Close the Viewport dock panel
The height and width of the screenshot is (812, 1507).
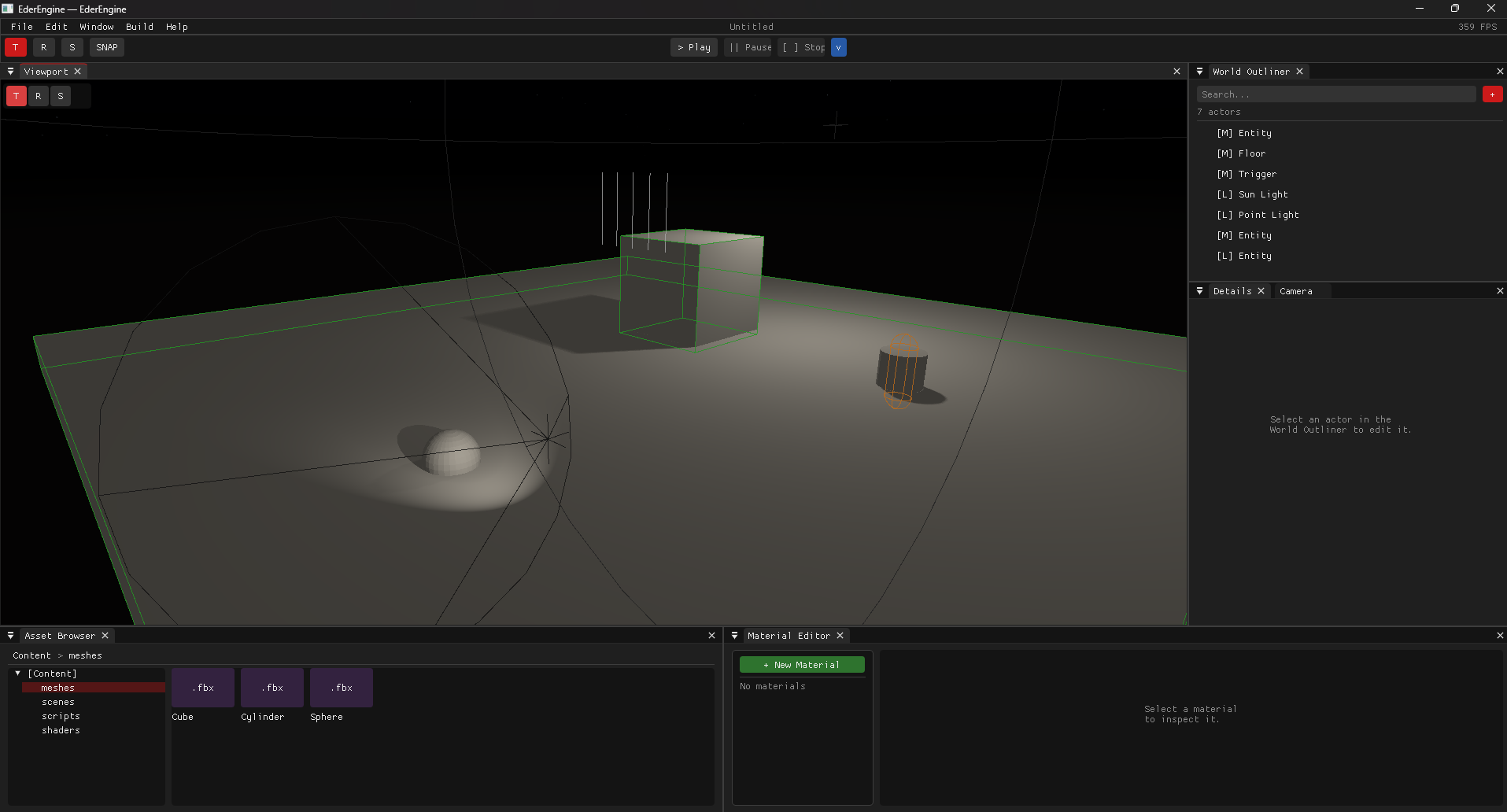coord(1177,72)
